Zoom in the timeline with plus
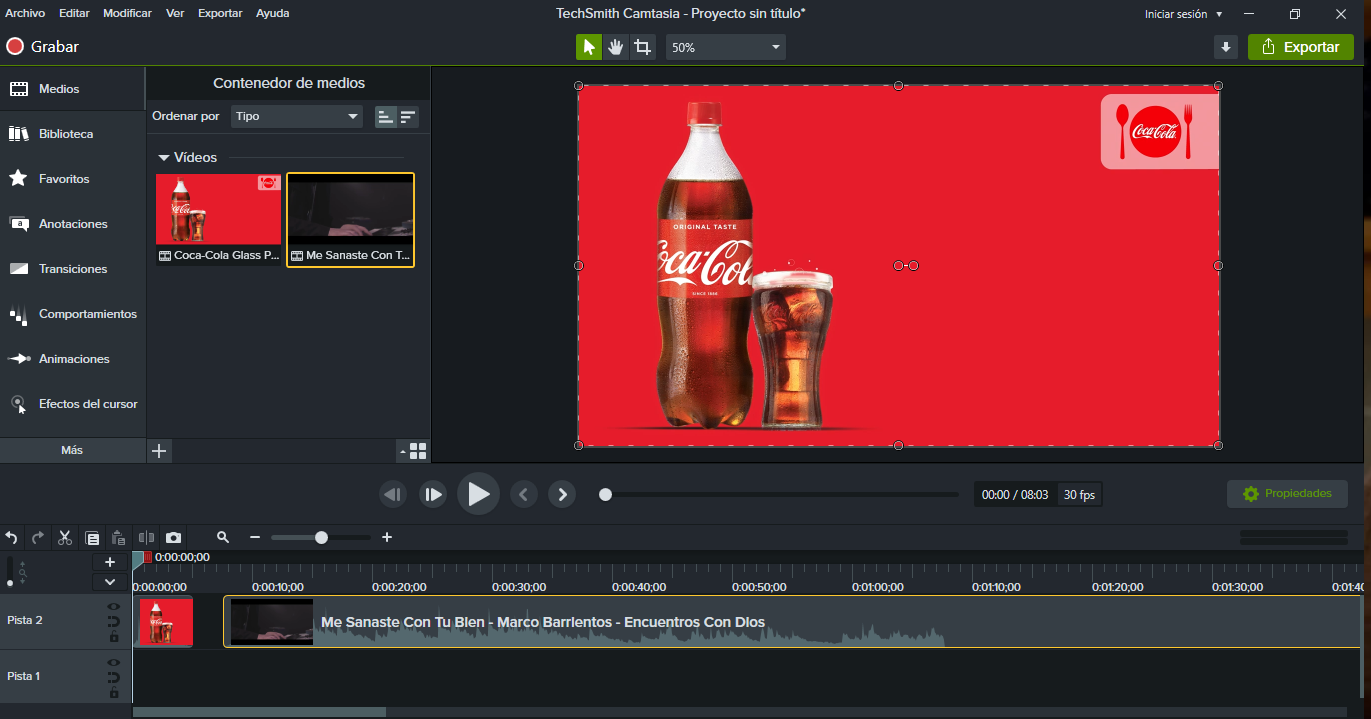The image size is (1371, 719). 387,538
